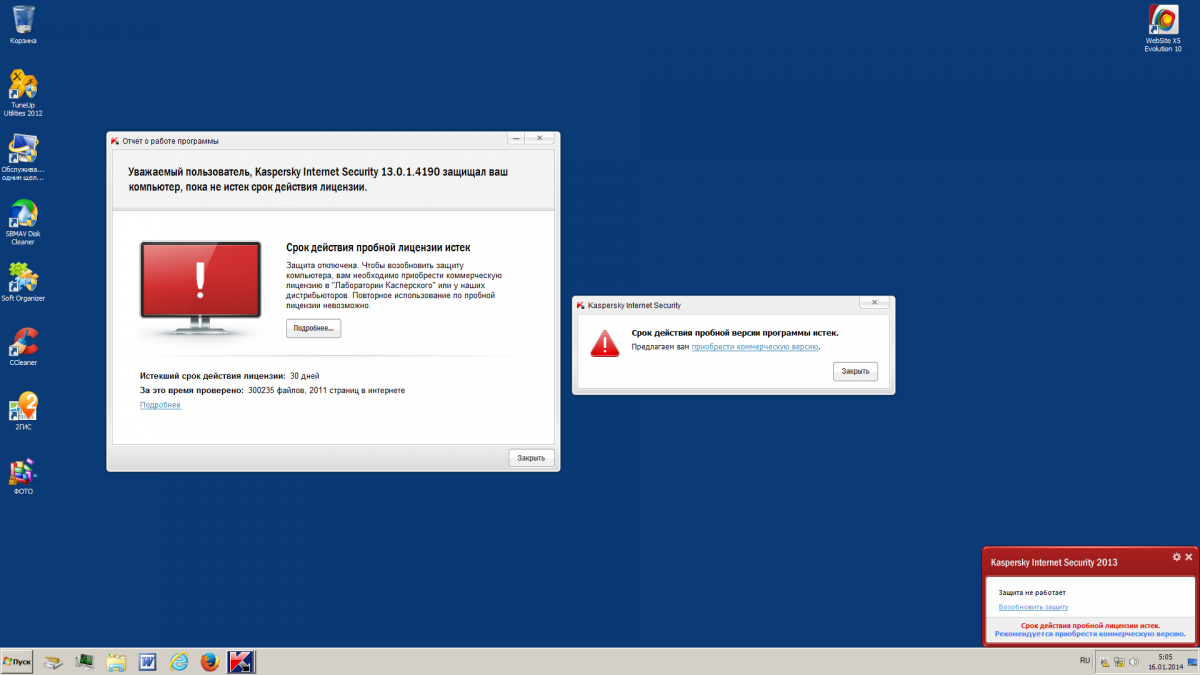Open the Корзина recycle bin icon

click(x=23, y=25)
